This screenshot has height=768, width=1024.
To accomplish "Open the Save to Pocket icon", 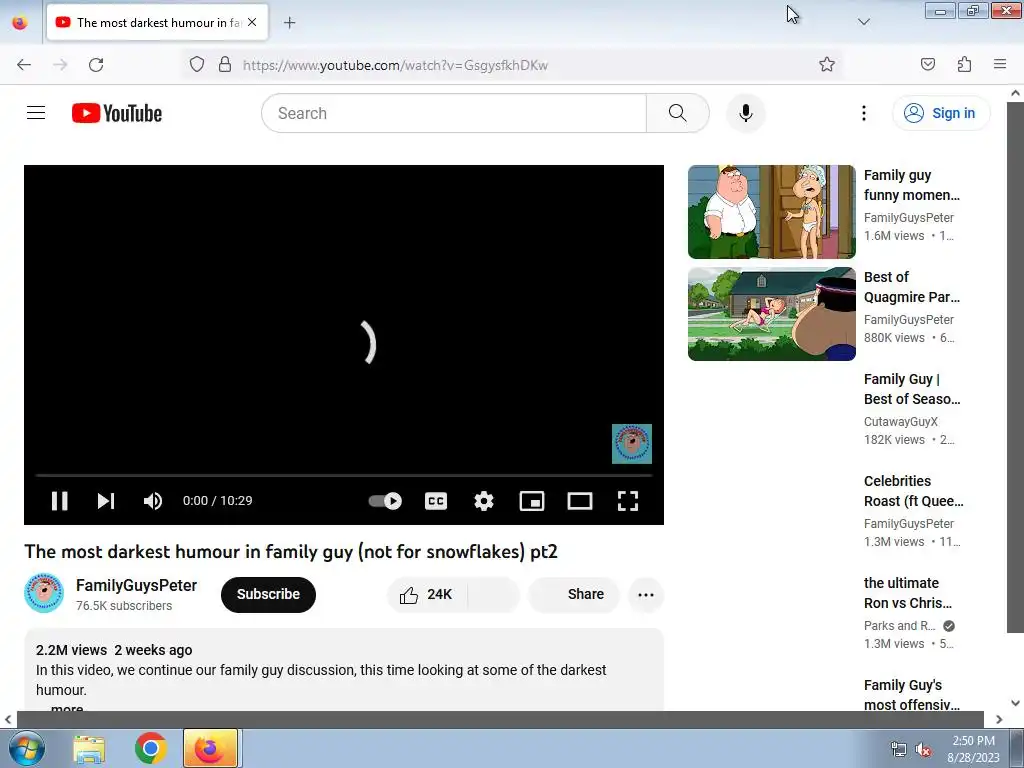I will coord(927,64).
